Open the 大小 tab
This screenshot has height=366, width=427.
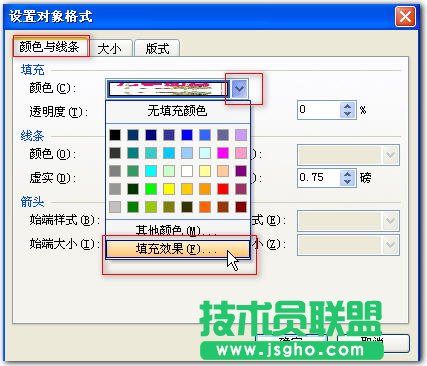tap(110, 49)
